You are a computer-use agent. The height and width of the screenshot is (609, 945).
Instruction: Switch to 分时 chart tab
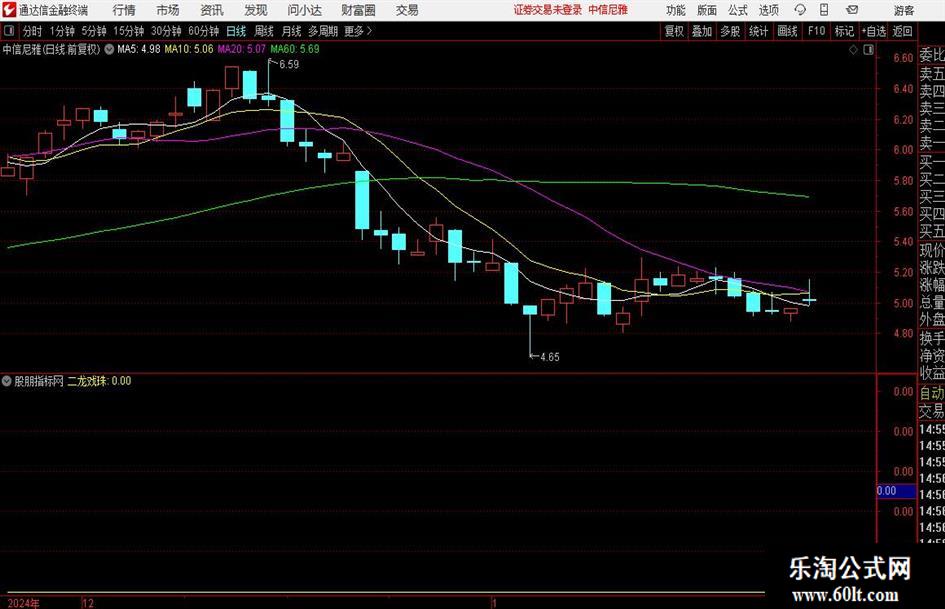pyautogui.click(x=32, y=31)
